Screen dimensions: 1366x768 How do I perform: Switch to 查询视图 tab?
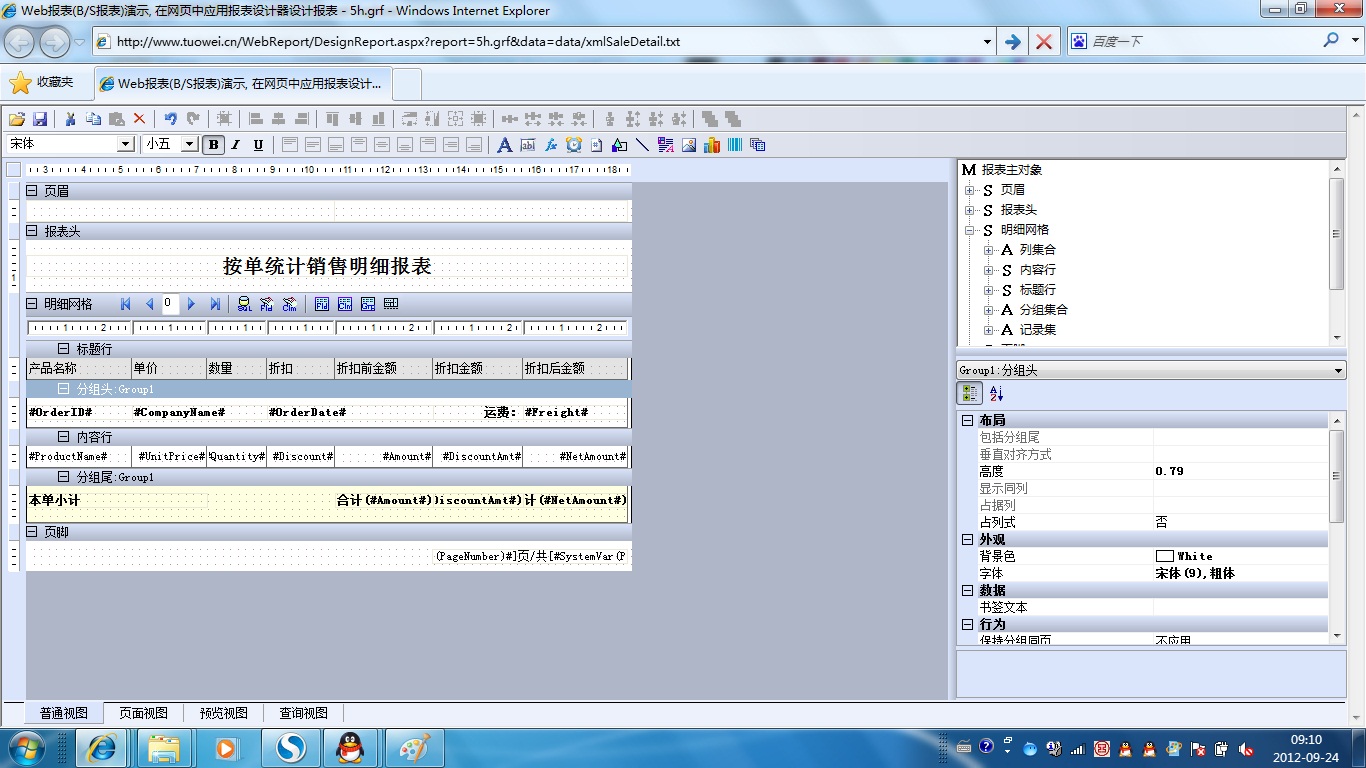click(x=303, y=713)
